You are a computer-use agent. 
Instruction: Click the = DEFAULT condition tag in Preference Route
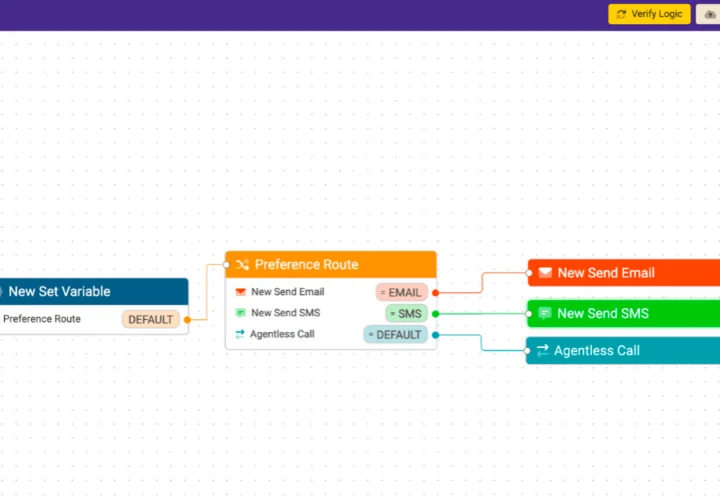coord(395,335)
